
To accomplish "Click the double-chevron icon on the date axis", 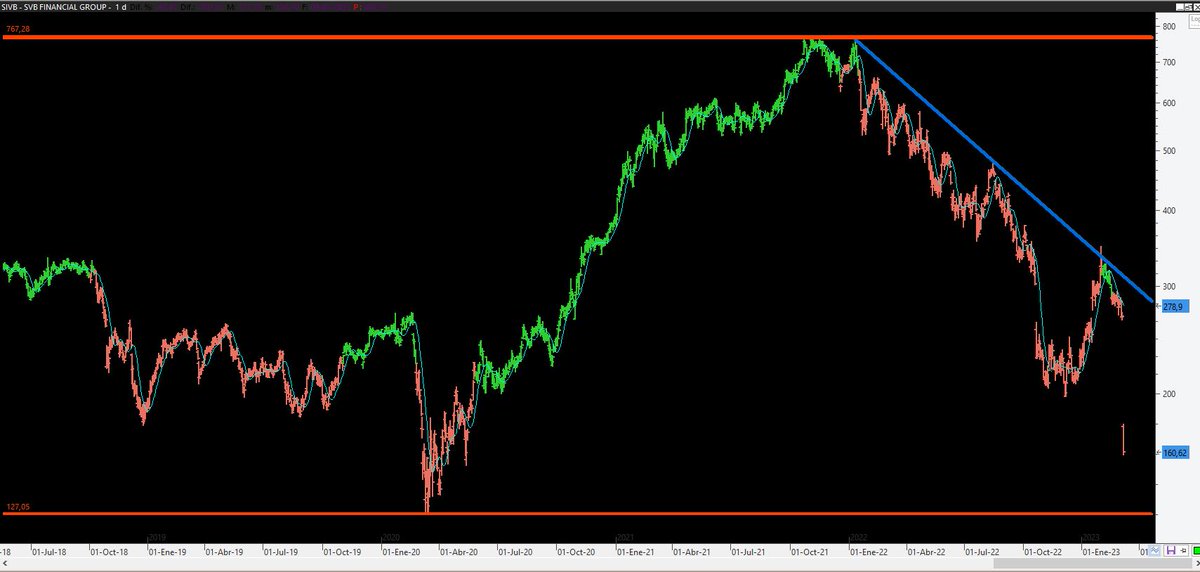I will (1154, 550).
